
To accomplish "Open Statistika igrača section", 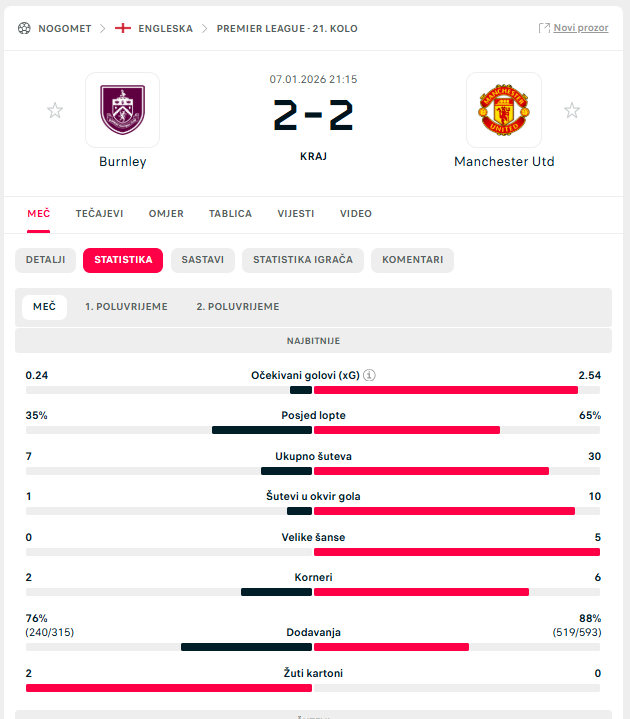I will click(x=303, y=260).
